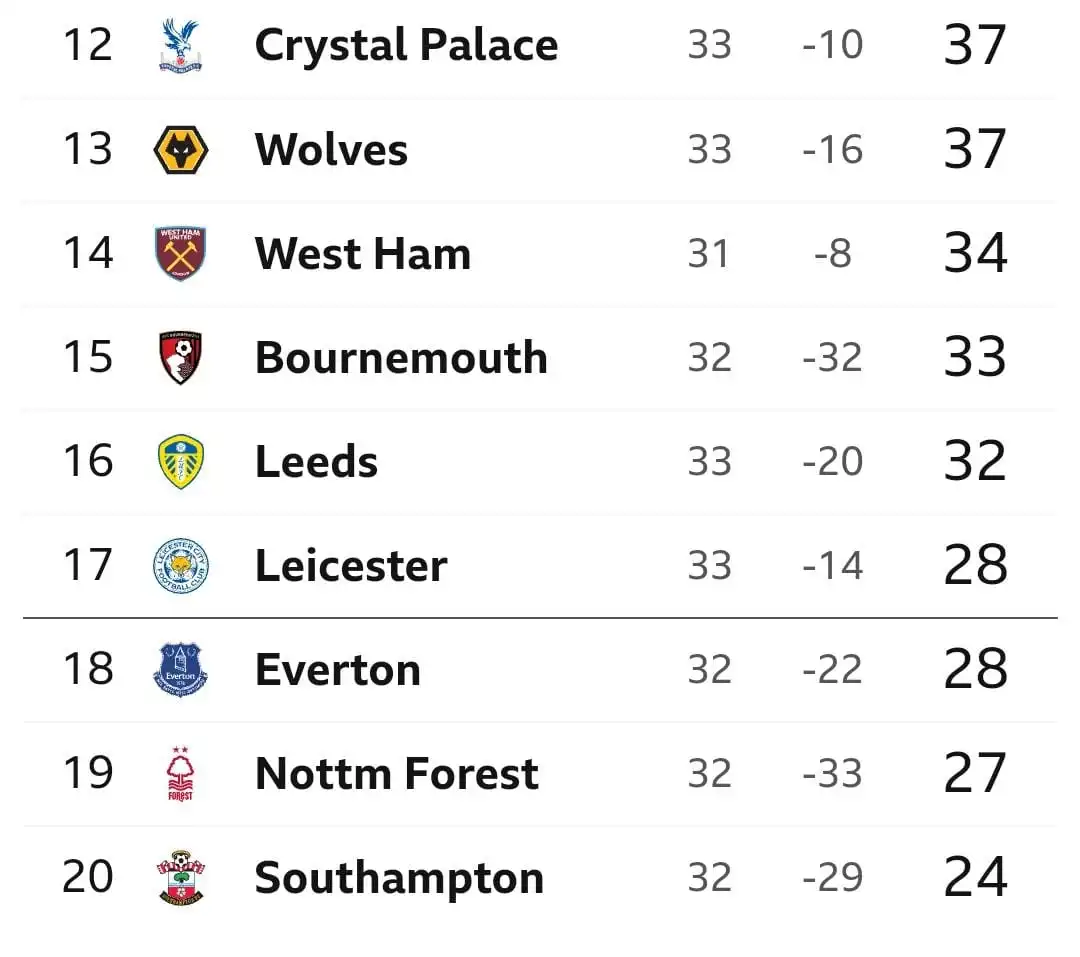Open the Leicester team page
1080x957 pixels.
tap(351, 566)
